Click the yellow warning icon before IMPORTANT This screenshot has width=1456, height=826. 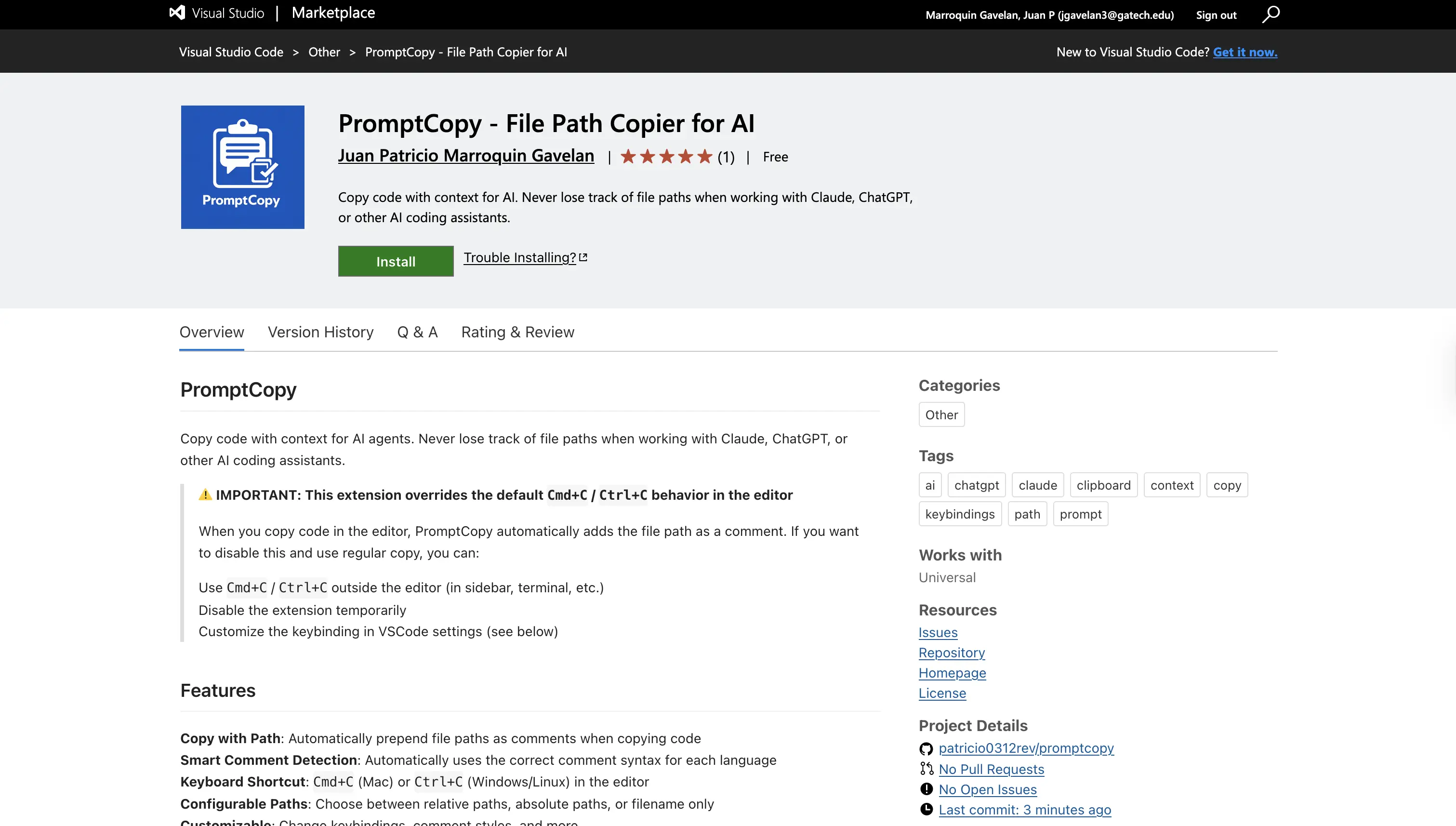point(205,495)
